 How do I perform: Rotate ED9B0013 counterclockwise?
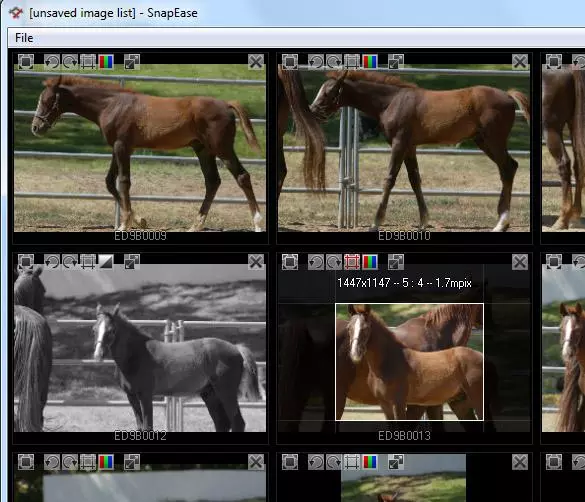pyautogui.click(x=316, y=262)
